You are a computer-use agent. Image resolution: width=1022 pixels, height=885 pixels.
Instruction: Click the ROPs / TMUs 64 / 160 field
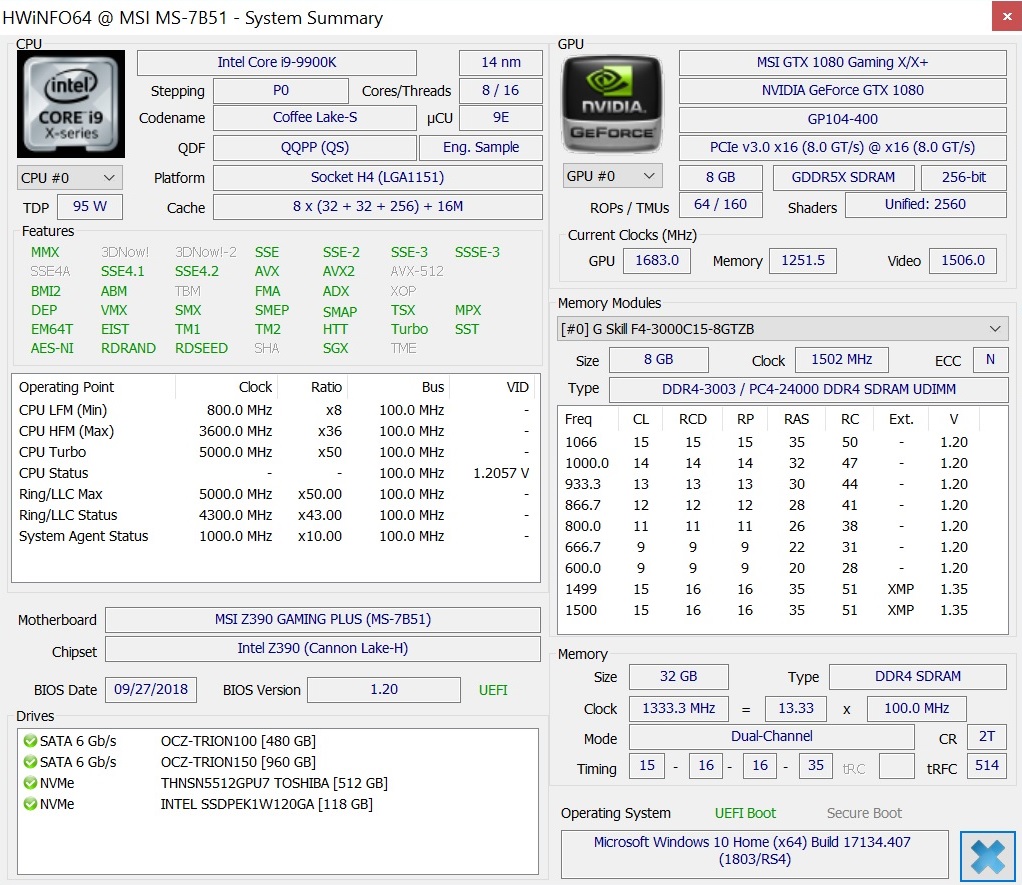720,205
